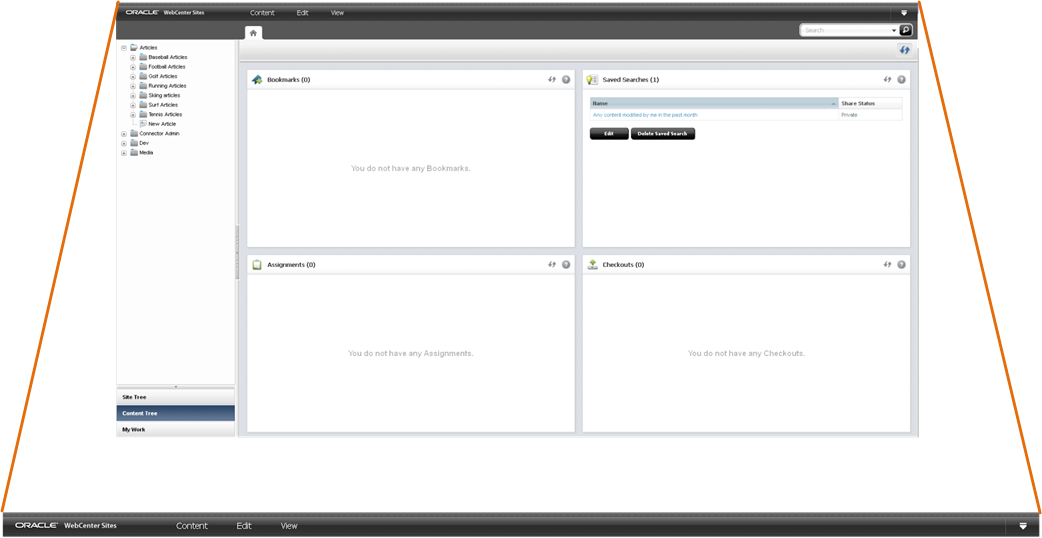Select the Dev tree label

(x=144, y=143)
